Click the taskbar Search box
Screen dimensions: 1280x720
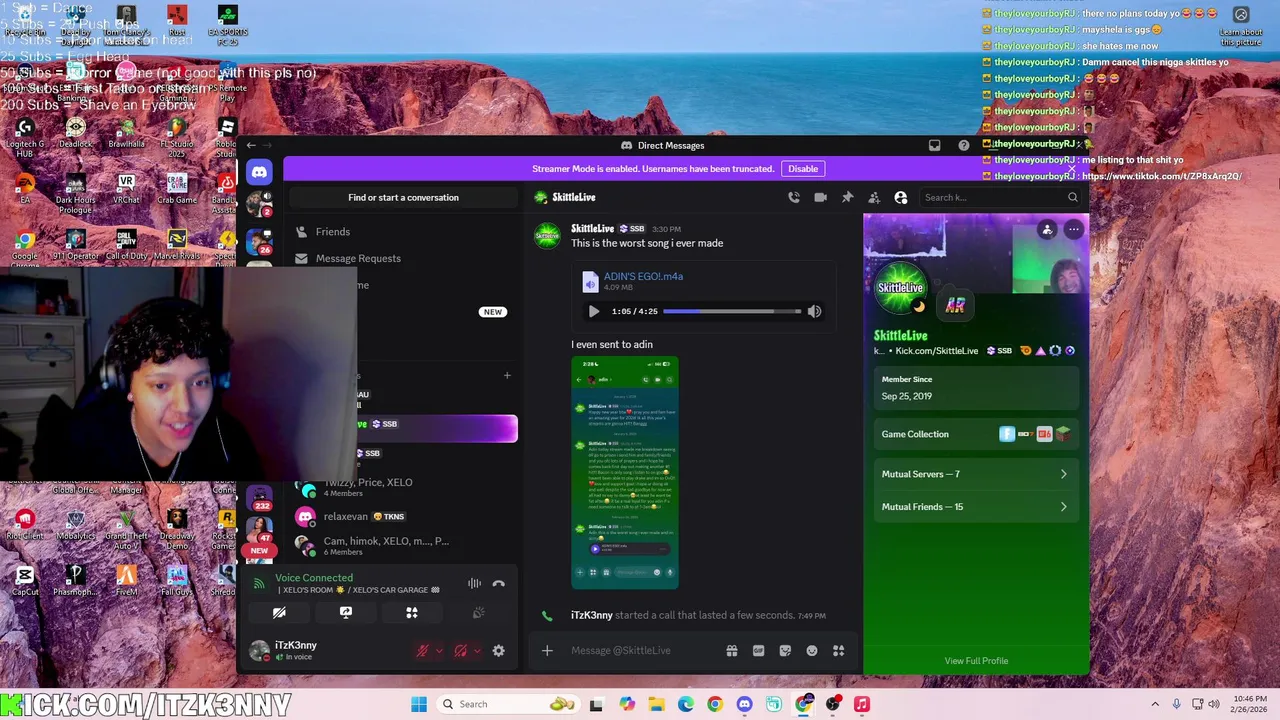point(510,704)
